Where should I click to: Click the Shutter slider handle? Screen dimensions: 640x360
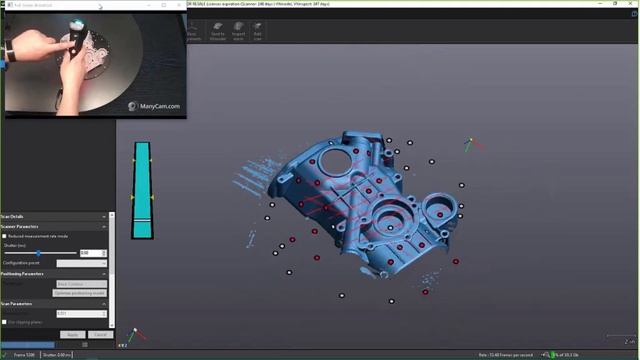pyautogui.click(x=38, y=253)
